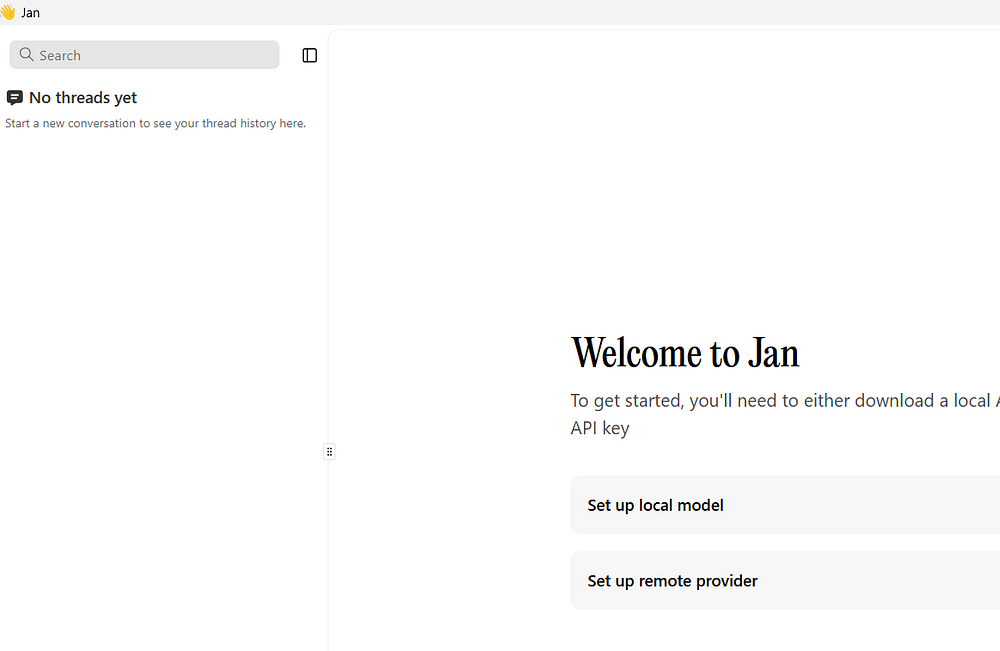Open Set up remote provider option

tap(785, 580)
